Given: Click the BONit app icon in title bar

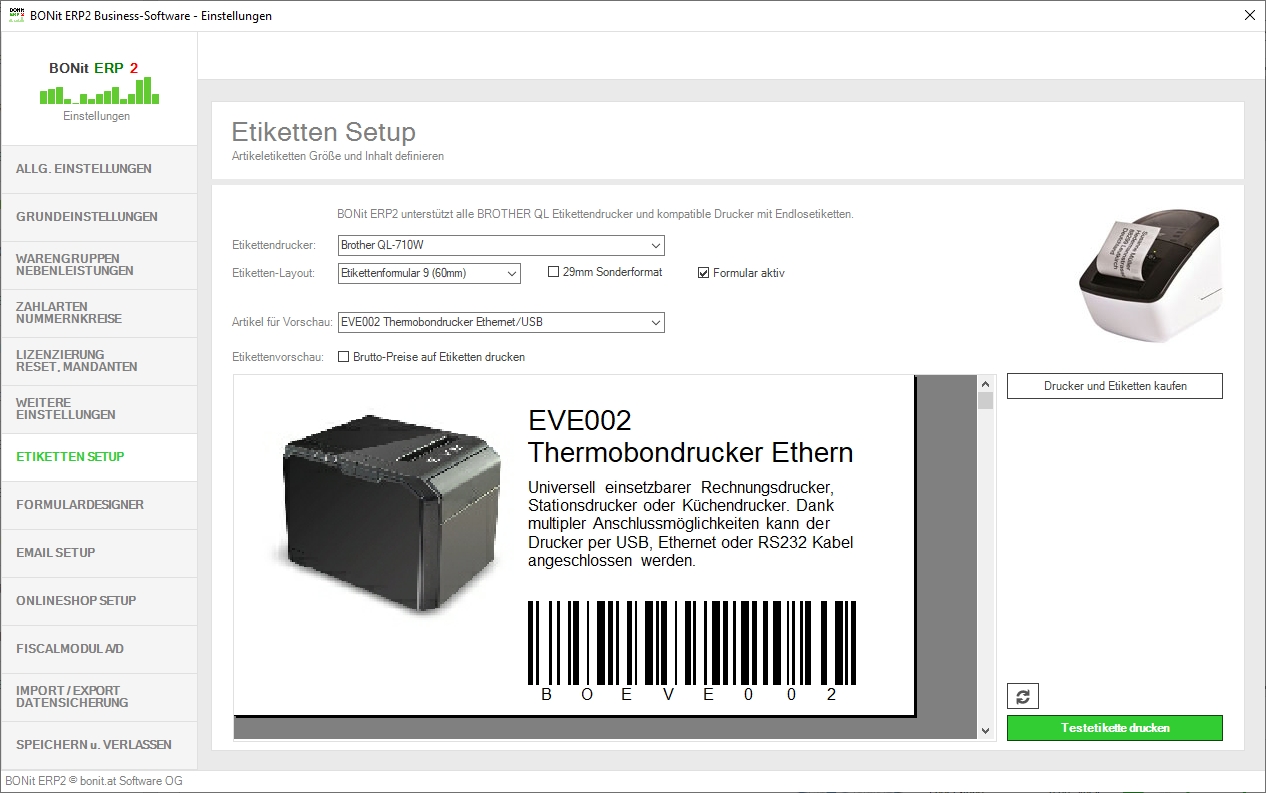Looking at the screenshot, I should (x=16, y=15).
